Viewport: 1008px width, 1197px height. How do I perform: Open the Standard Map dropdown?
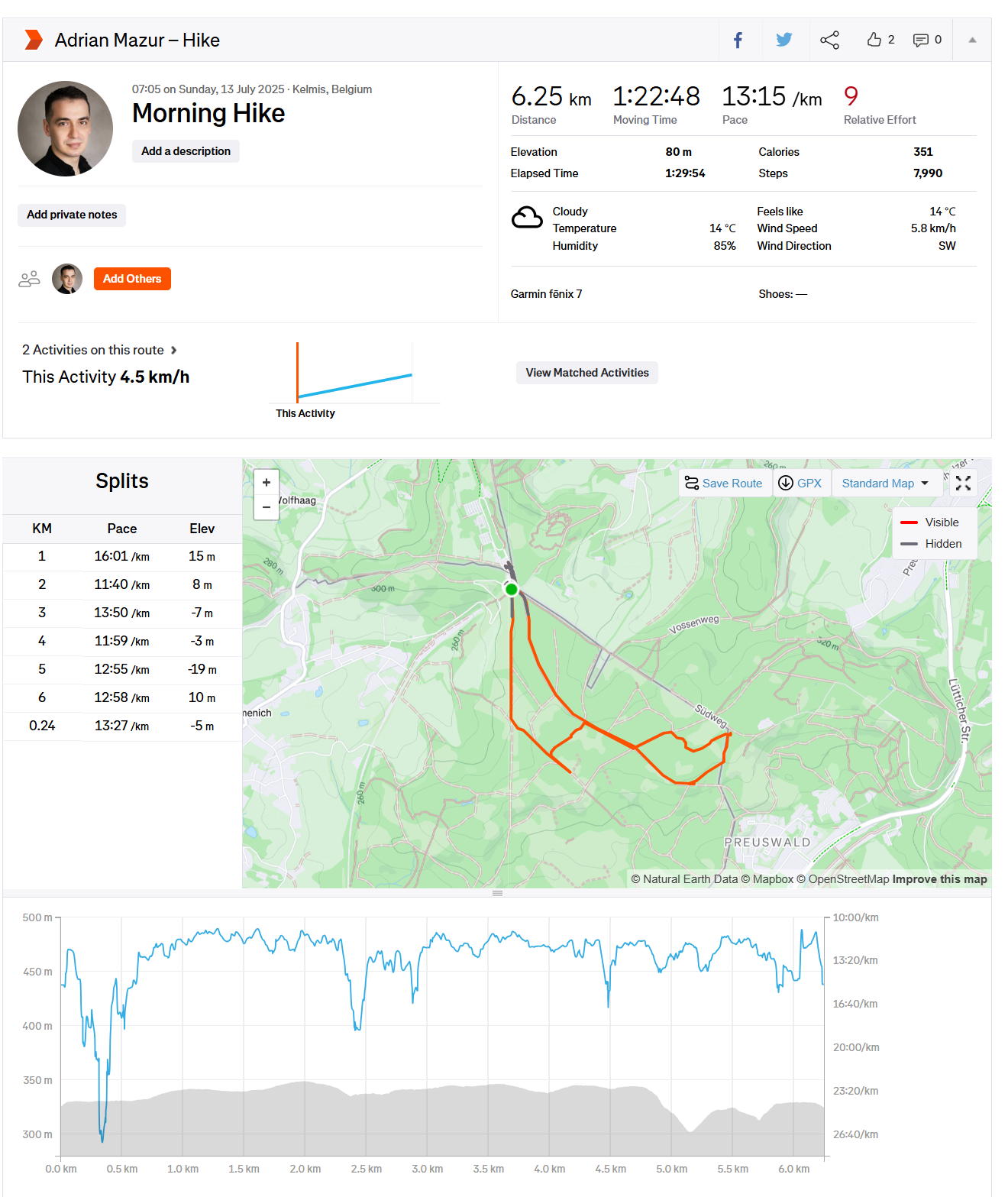click(885, 484)
